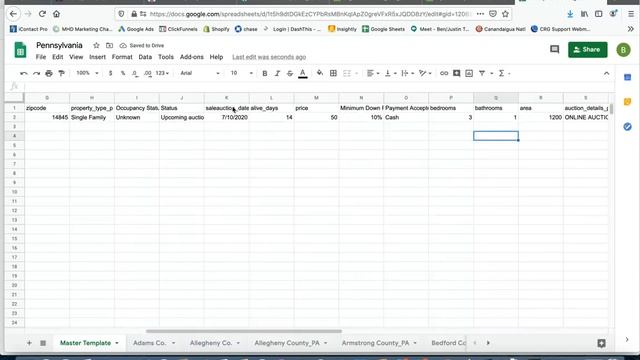Click 'Last edit was seconds ago' link
Viewport: 640px width, 360px height.
(x=269, y=57)
